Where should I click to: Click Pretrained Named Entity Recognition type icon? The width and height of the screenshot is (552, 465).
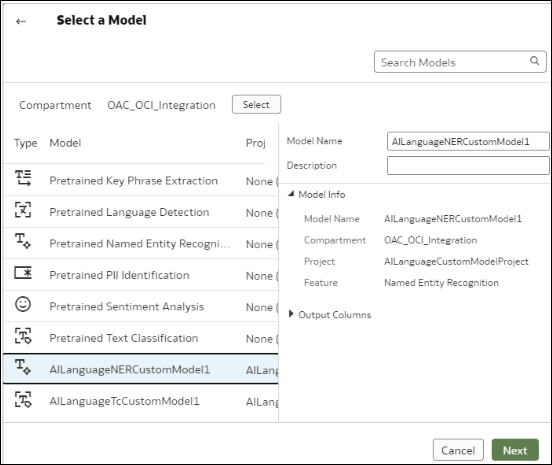(x=23, y=241)
